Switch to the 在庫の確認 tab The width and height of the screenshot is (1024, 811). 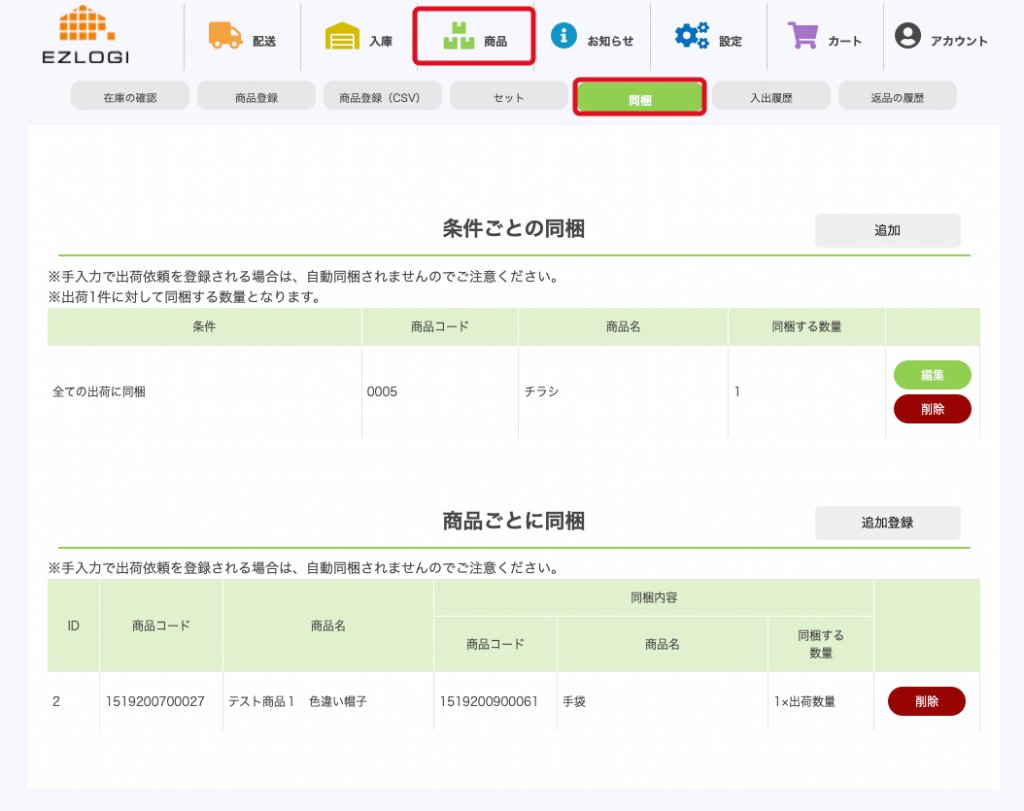click(x=130, y=97)
